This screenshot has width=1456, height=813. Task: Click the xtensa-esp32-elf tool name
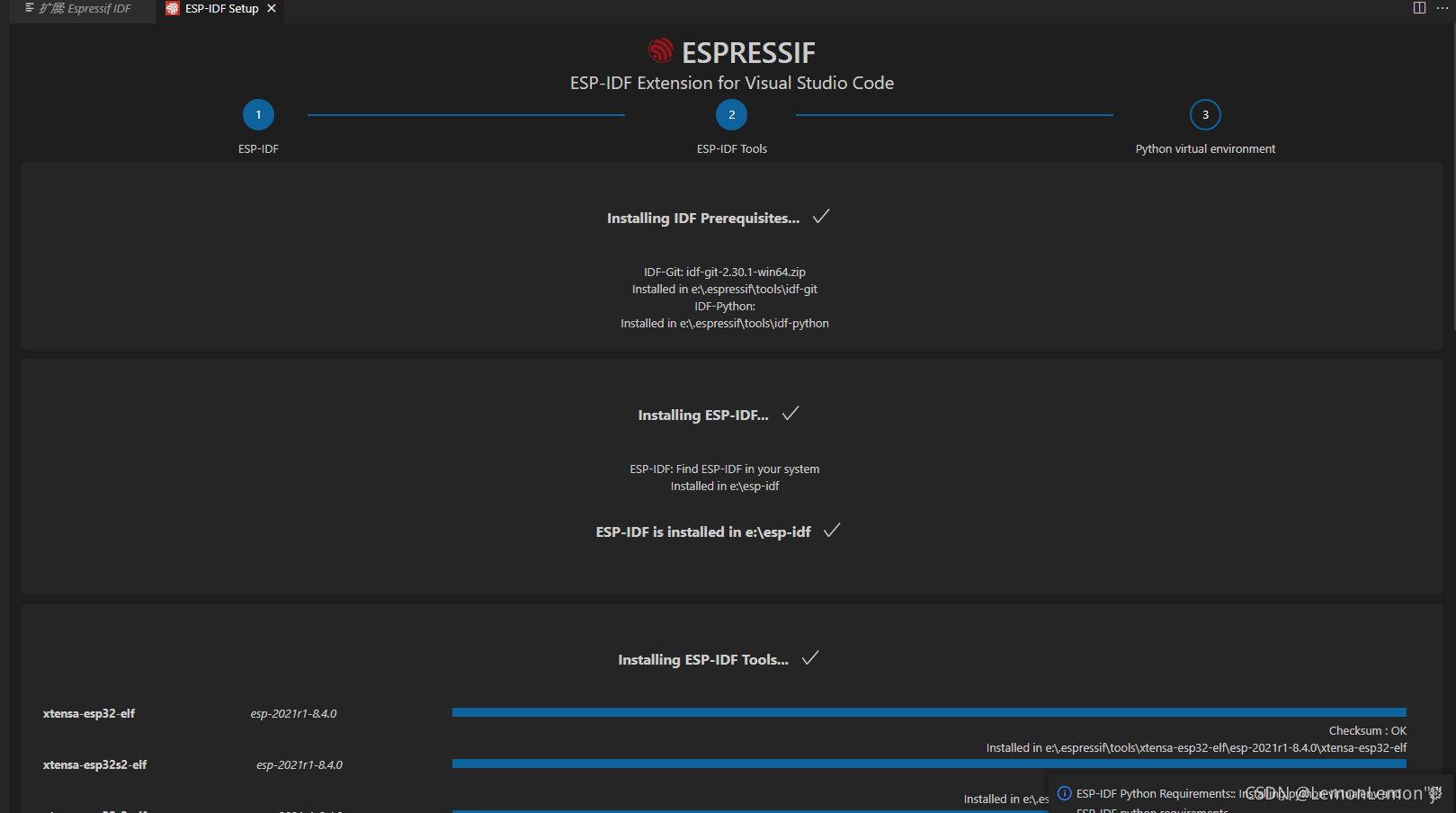pos(89,714)
